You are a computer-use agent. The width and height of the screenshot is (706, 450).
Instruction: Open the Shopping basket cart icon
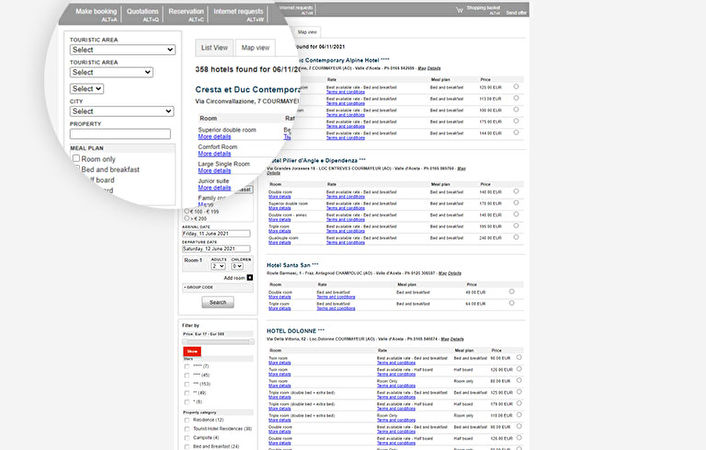coord(459,10)
